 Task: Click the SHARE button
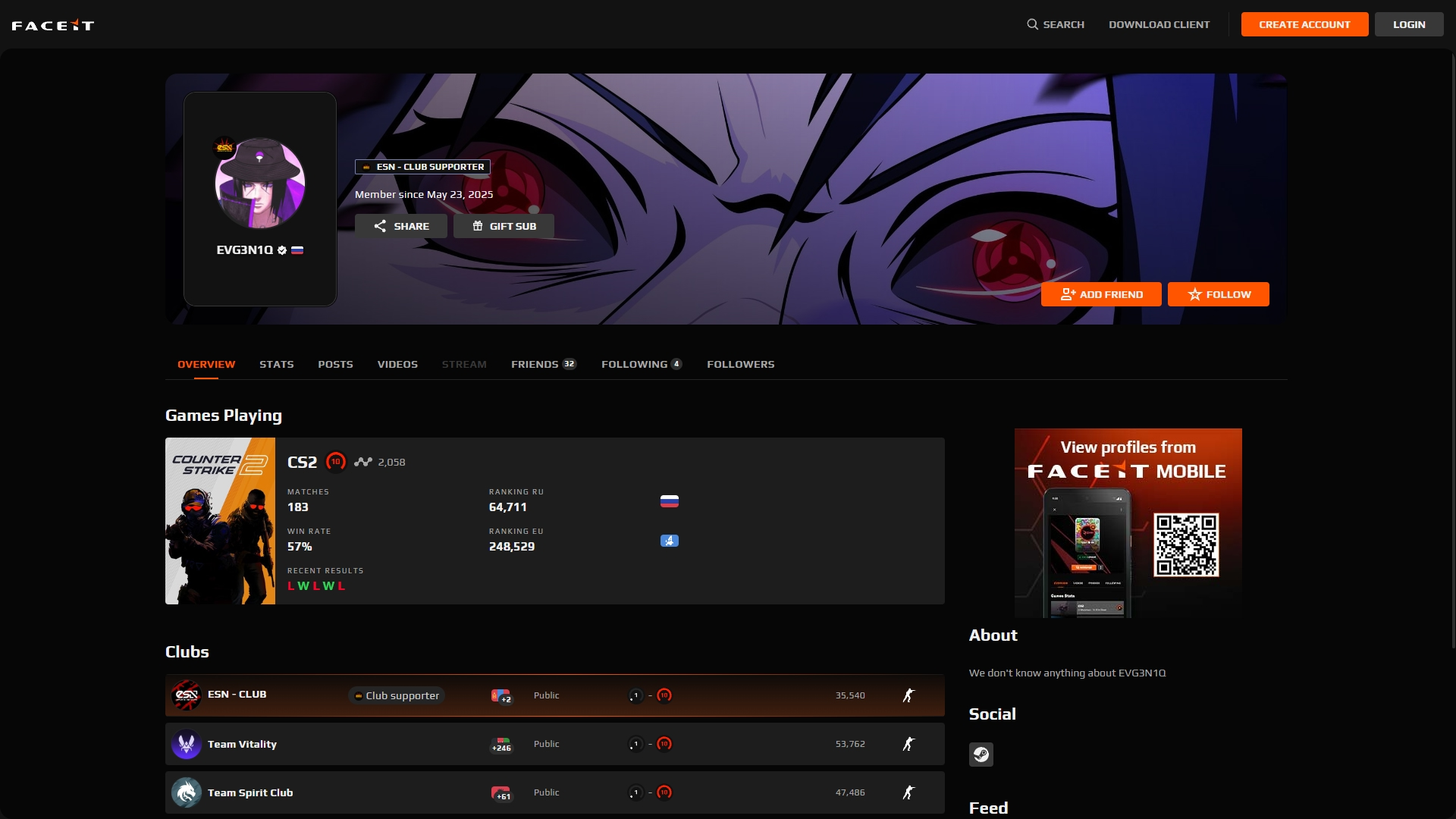400,226
